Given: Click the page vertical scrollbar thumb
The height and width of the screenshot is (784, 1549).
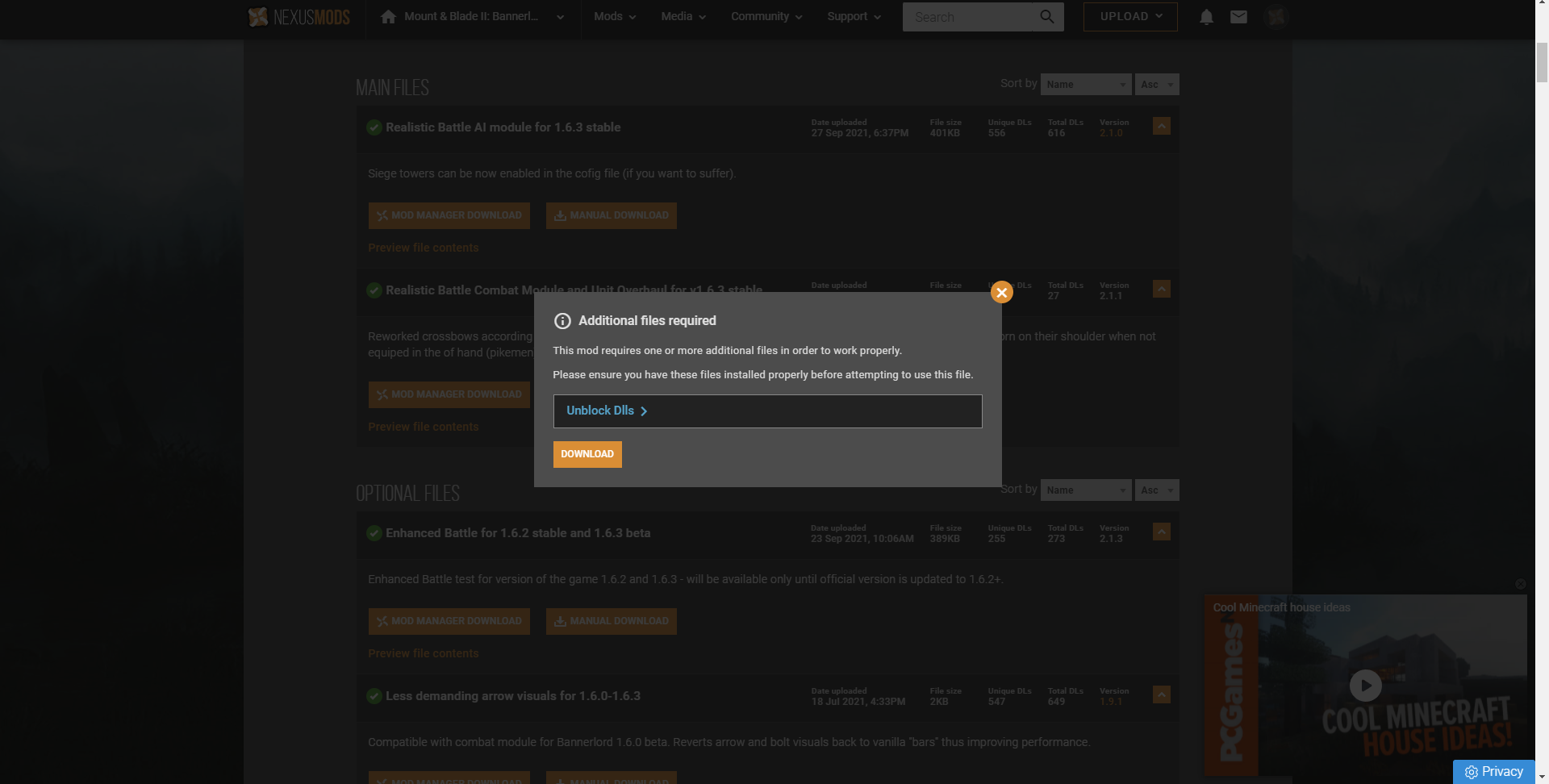Looking at the screenshot, I should (x=1542, y=61).
